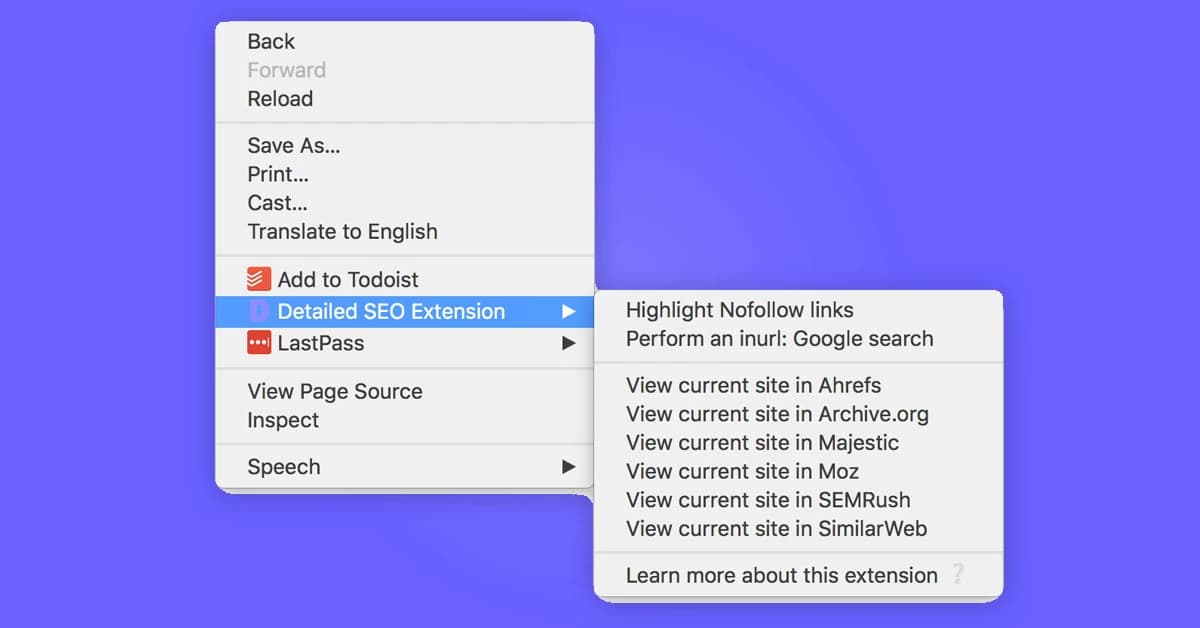
Task: Choose Inspect from context menu
Action: point(283,420)
